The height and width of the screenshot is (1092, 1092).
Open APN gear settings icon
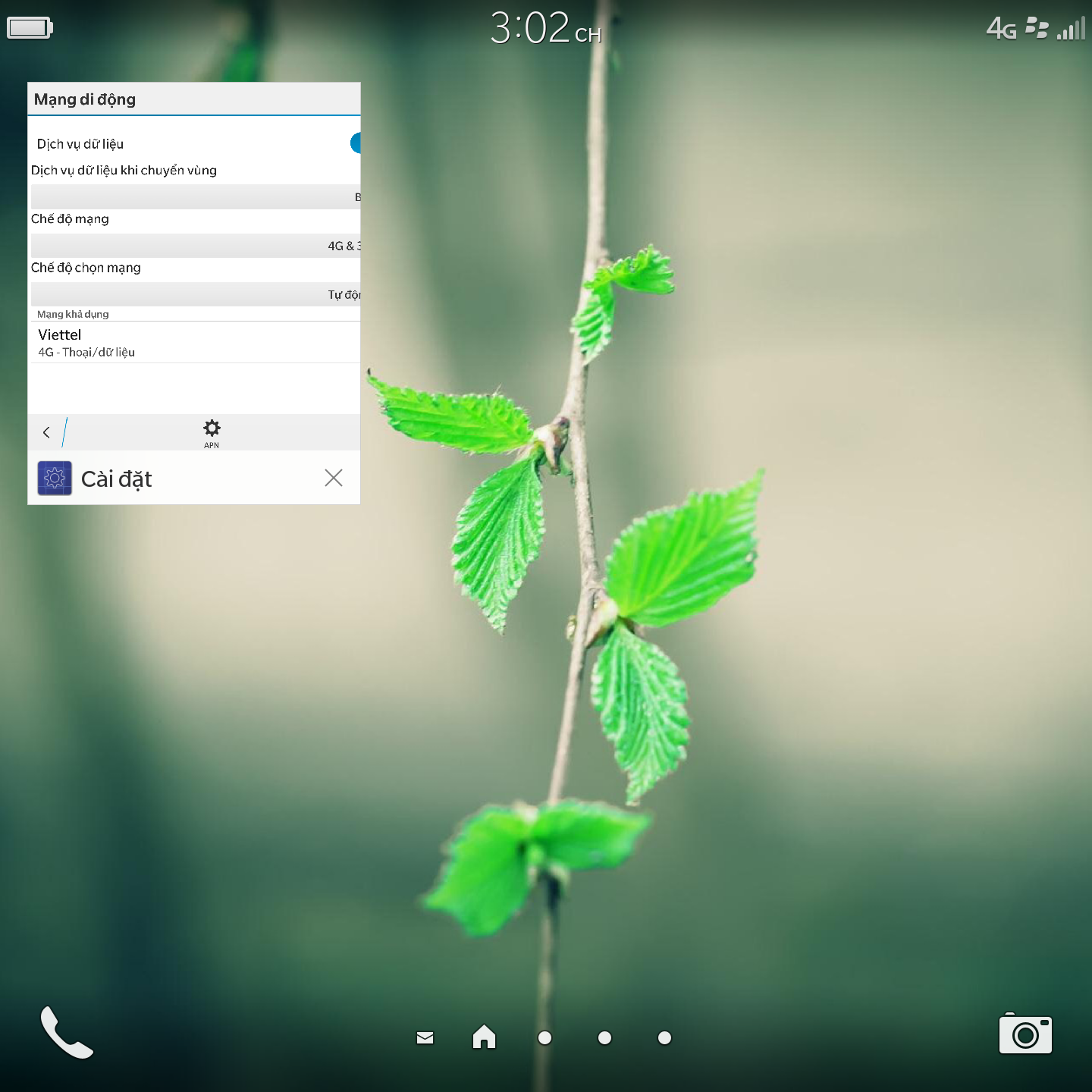(x=212, y=432)
